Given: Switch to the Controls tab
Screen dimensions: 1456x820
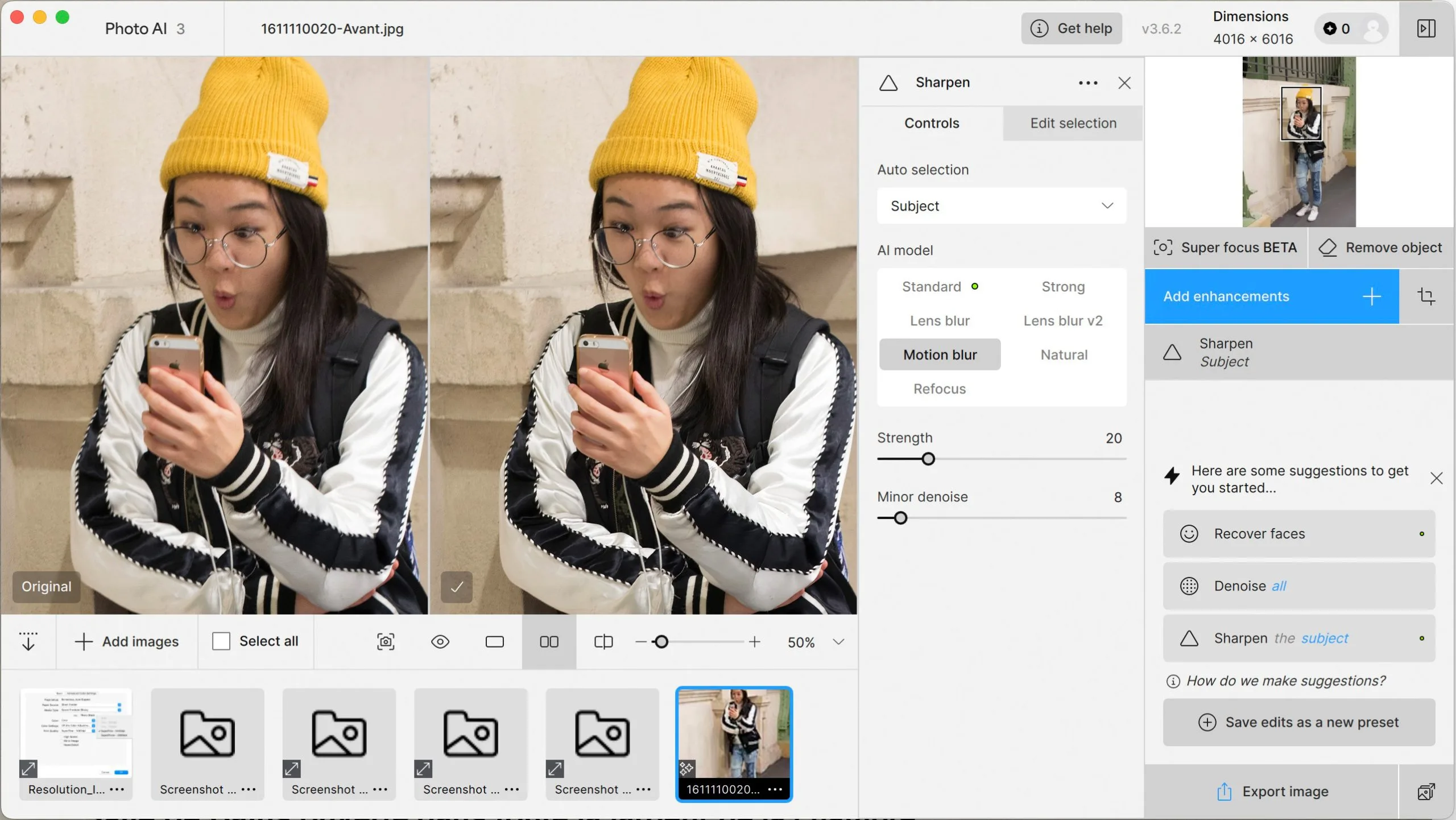Looking at the screenshot, I should point(932,123).
